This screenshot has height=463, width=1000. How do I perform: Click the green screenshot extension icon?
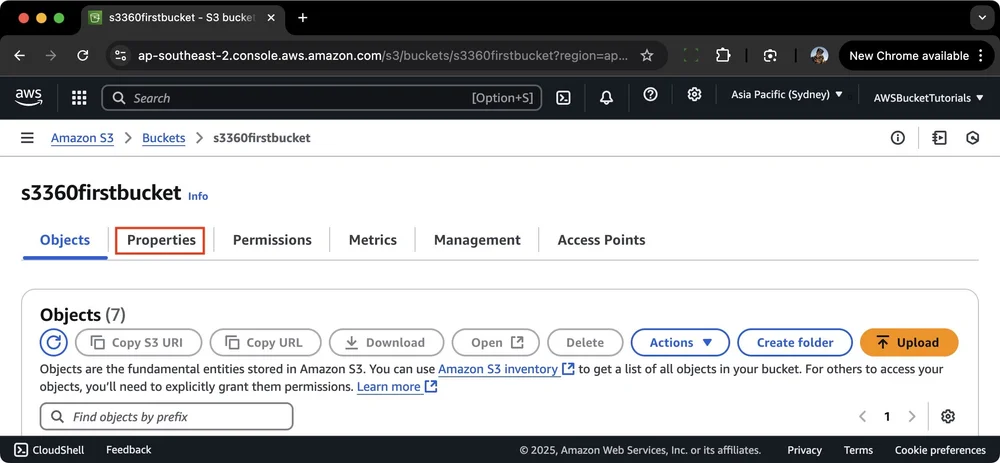tap(691, 55)
